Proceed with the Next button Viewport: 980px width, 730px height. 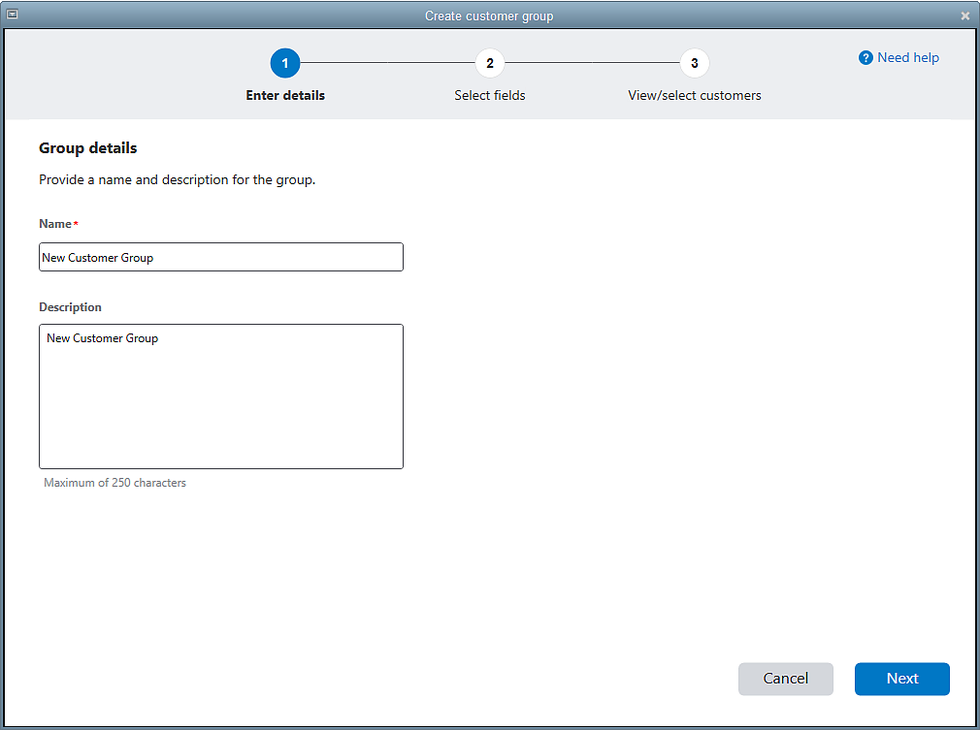click(901, 678)
